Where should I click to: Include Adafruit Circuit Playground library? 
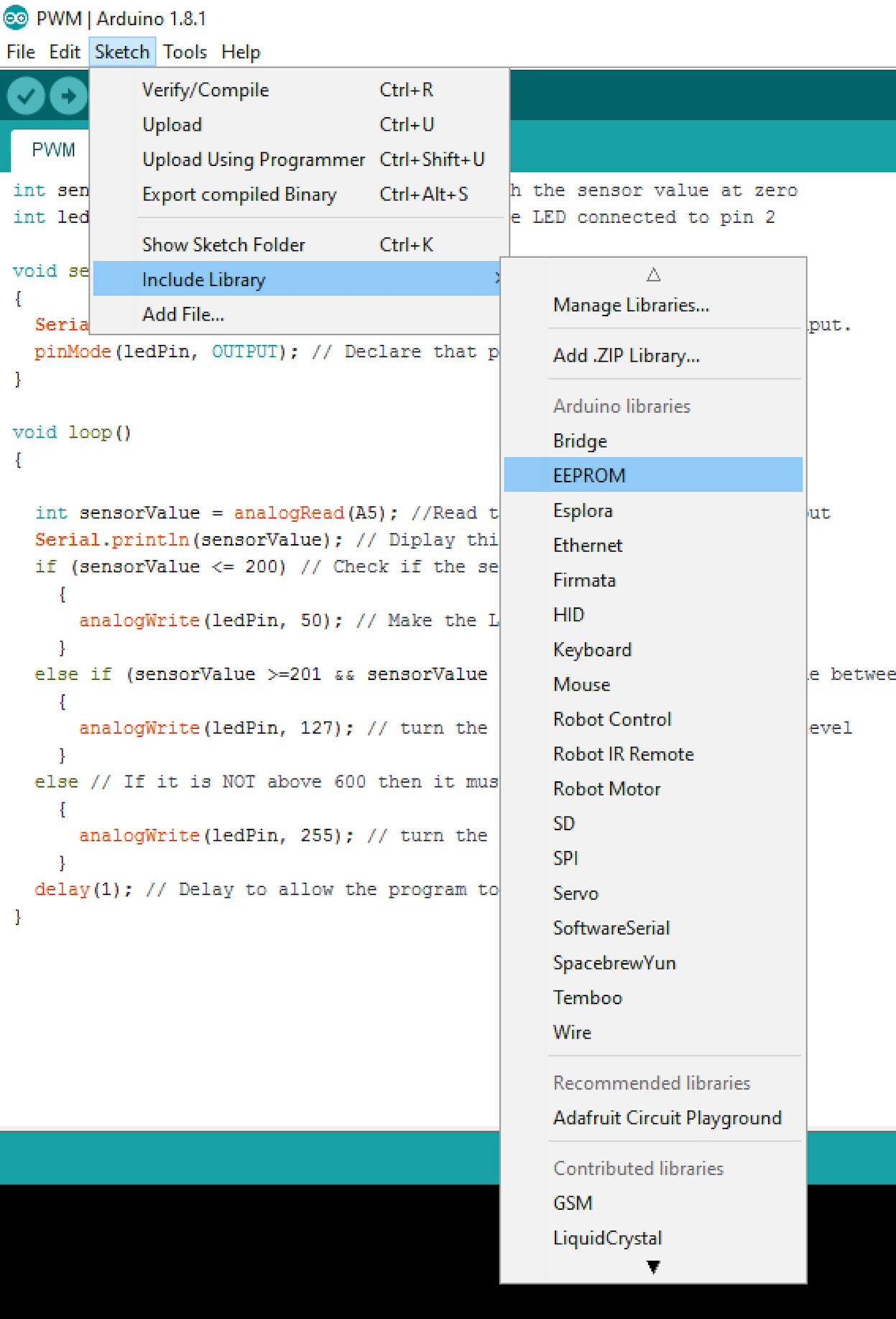653,1118
